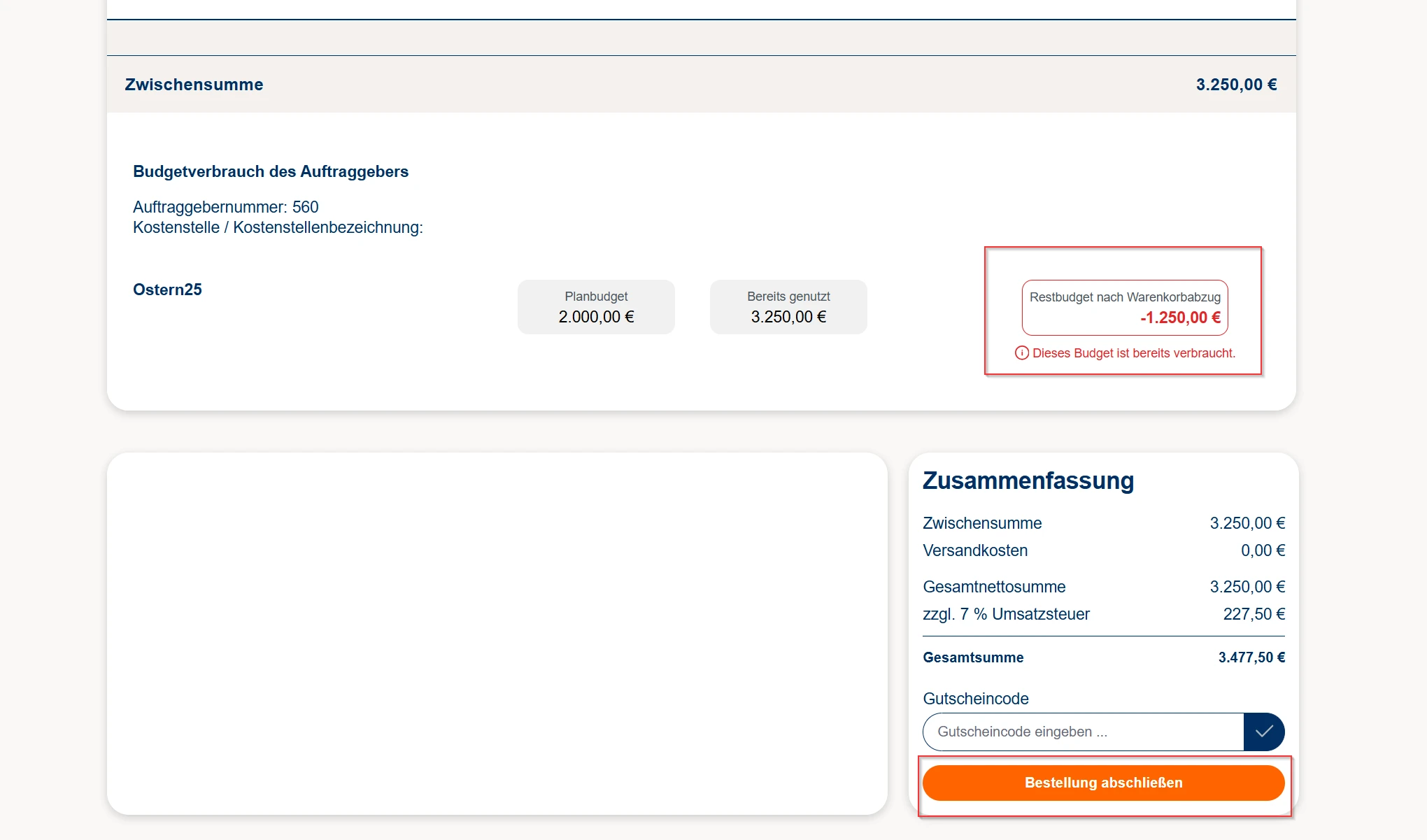Click the Zusammenfassung heading
The width and height of the screenshot is (1427, 840).
pyautogui.click(x=1028, y=480)
